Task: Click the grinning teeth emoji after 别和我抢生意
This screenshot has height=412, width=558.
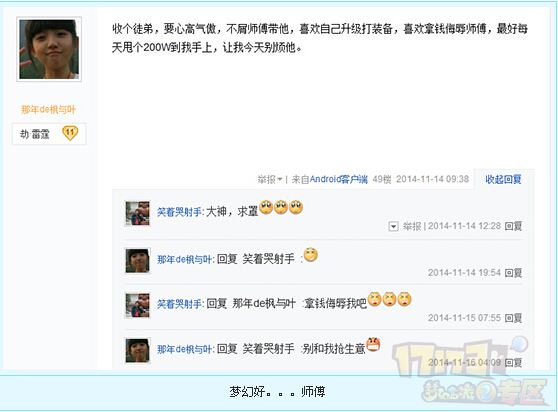Action: [373, 344]
